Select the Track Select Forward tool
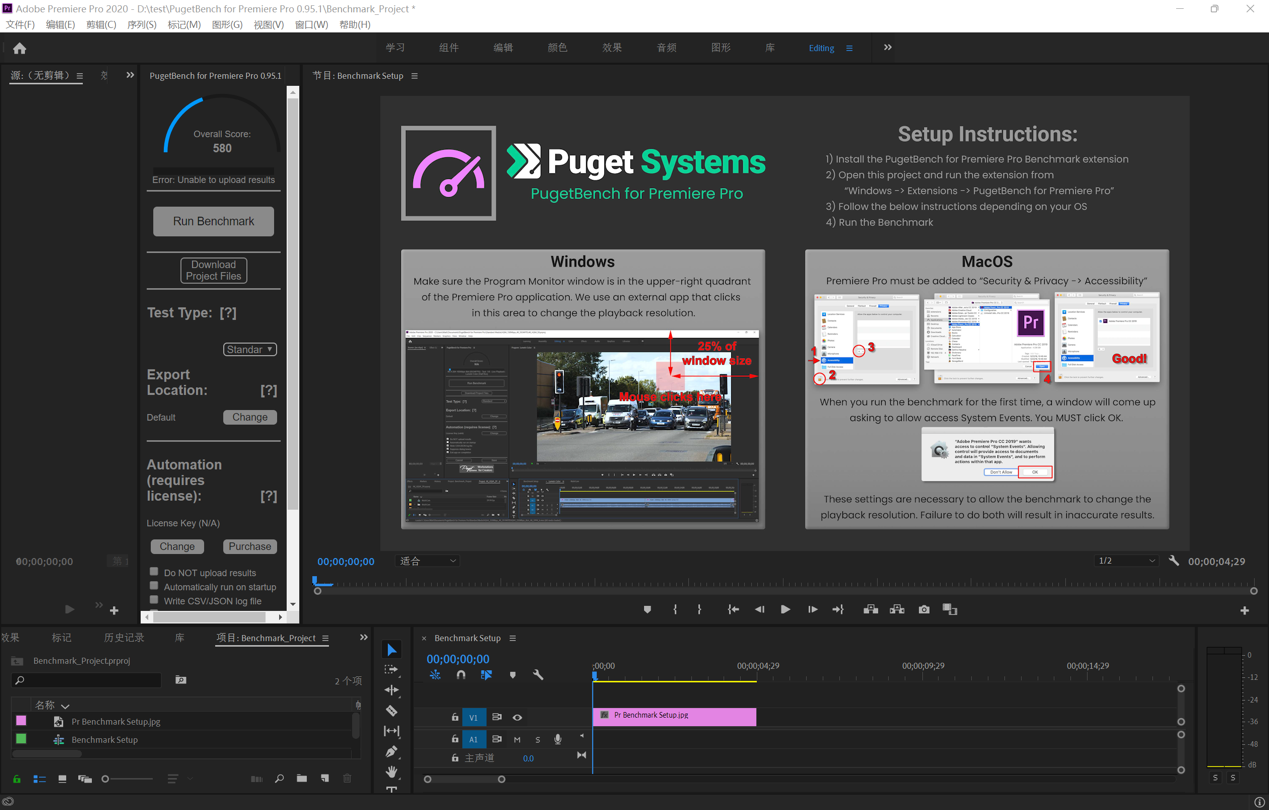This screenshot has width=1269, height=810. pyautogui.click(x=392, y=670)
